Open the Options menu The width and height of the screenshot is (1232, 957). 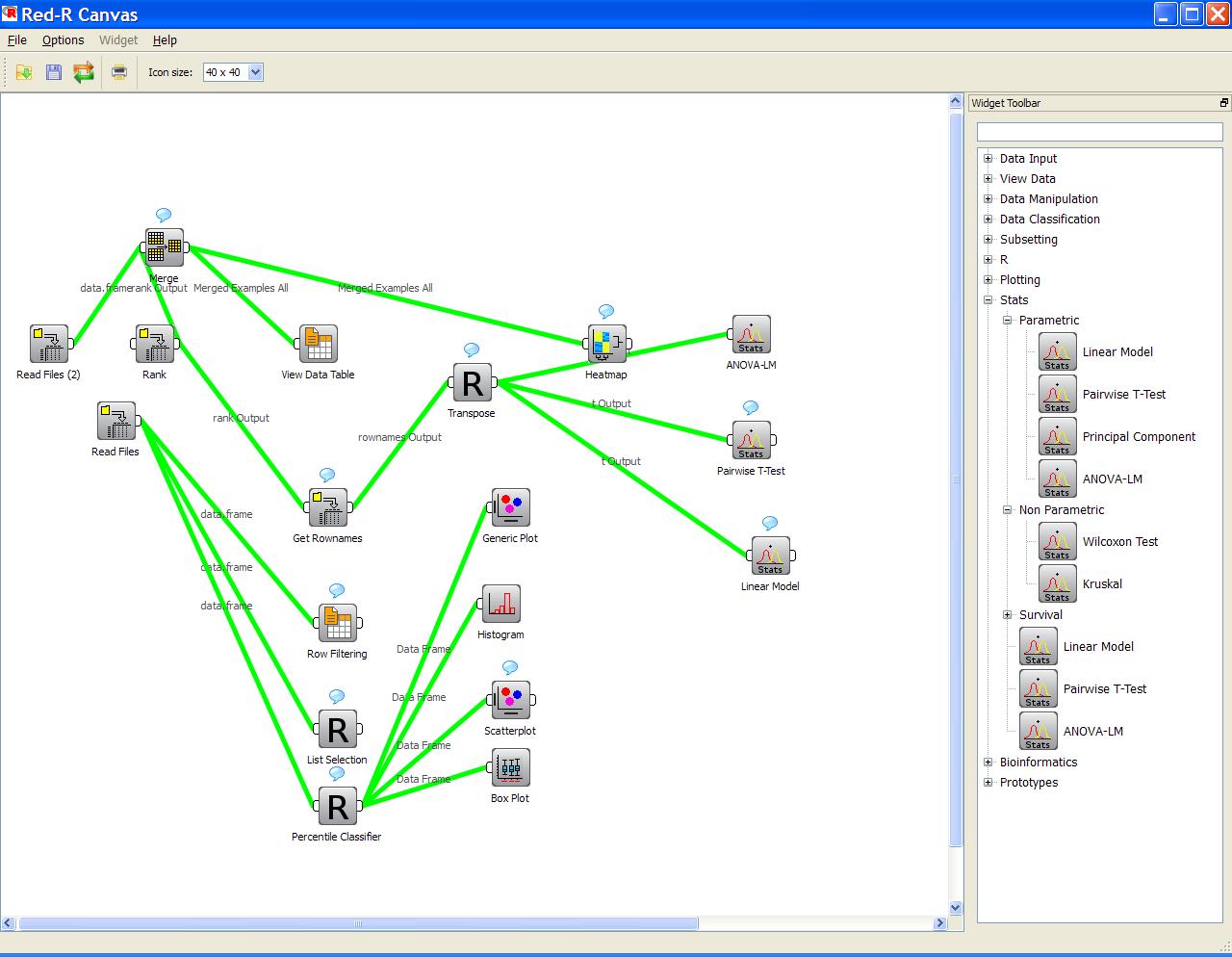coord(63,40)
